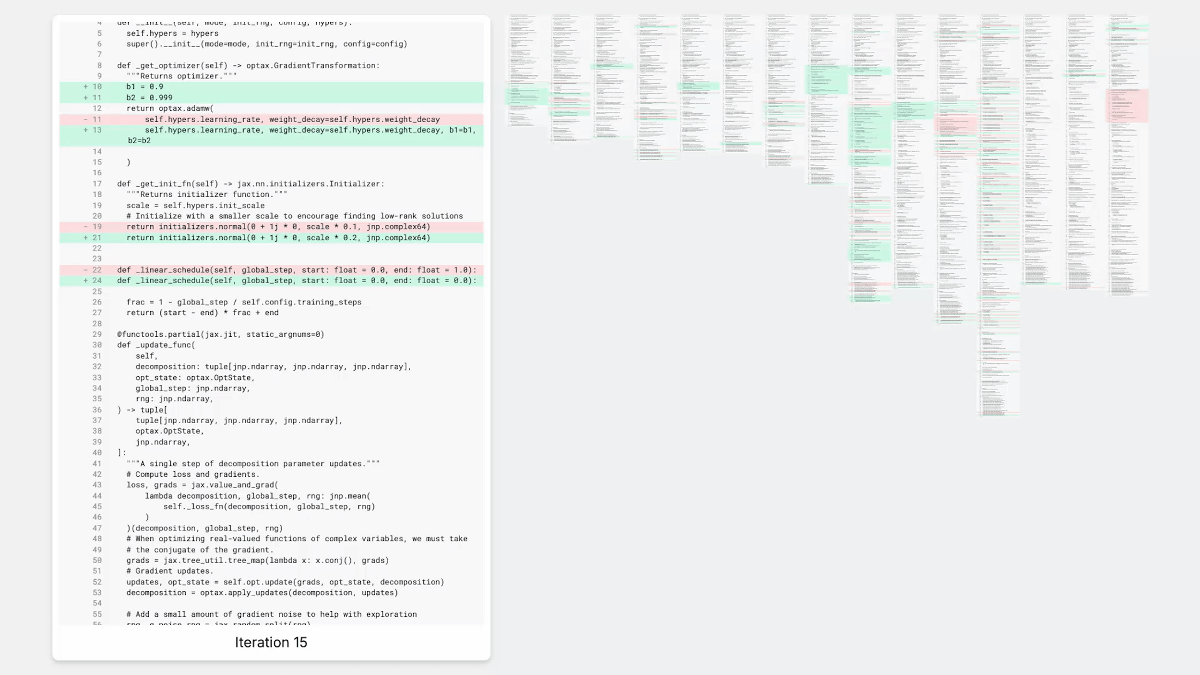
Task: Click the 'lambda decomposition, global_step, rng' line
Action: pyautogui.click(x=257, y=496)
